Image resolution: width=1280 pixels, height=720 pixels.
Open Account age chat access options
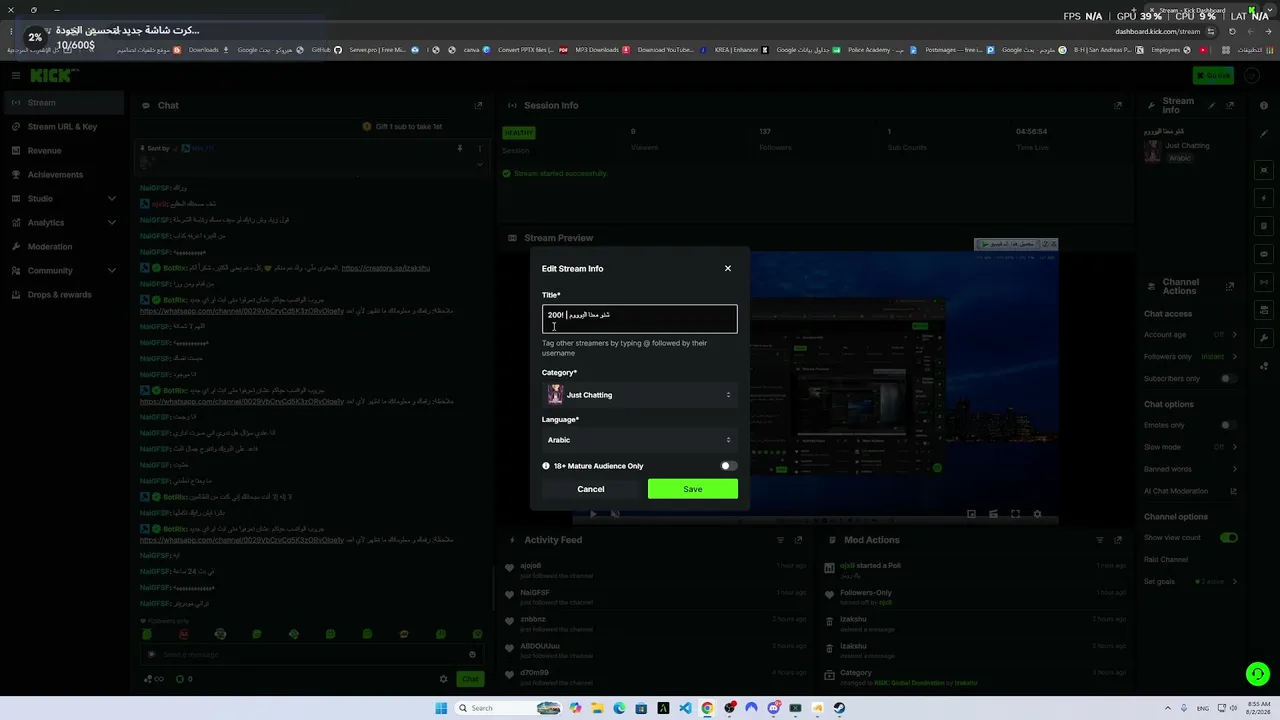tap(1190, 335)
